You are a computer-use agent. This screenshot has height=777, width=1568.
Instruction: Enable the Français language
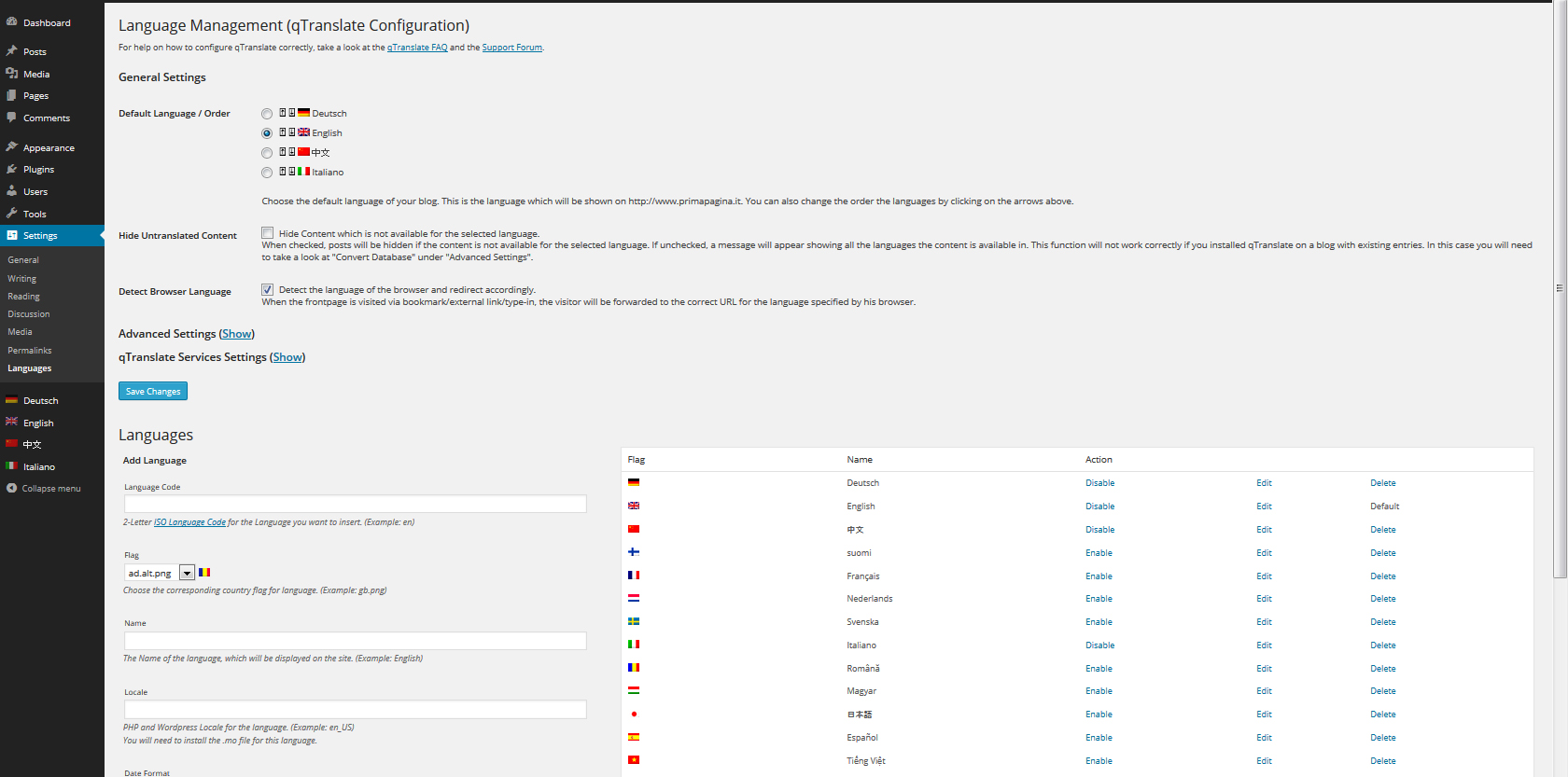[1099, 576]
